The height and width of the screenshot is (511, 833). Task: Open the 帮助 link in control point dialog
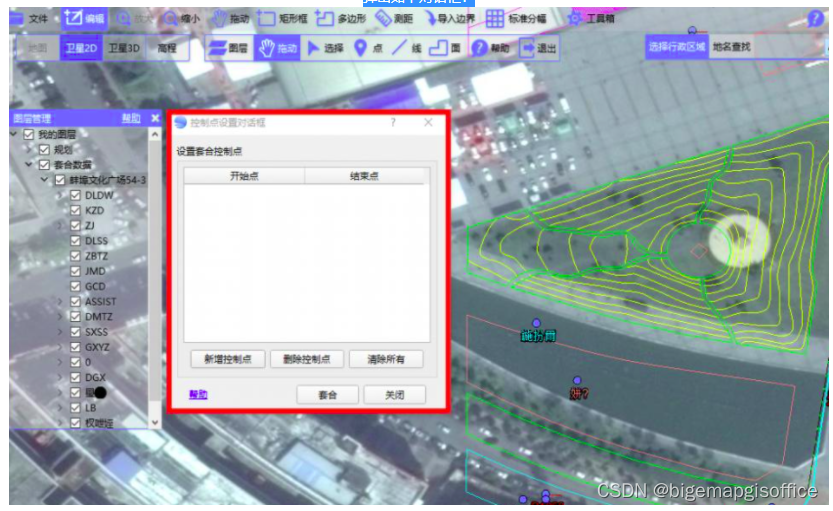(x=198, y=395)
